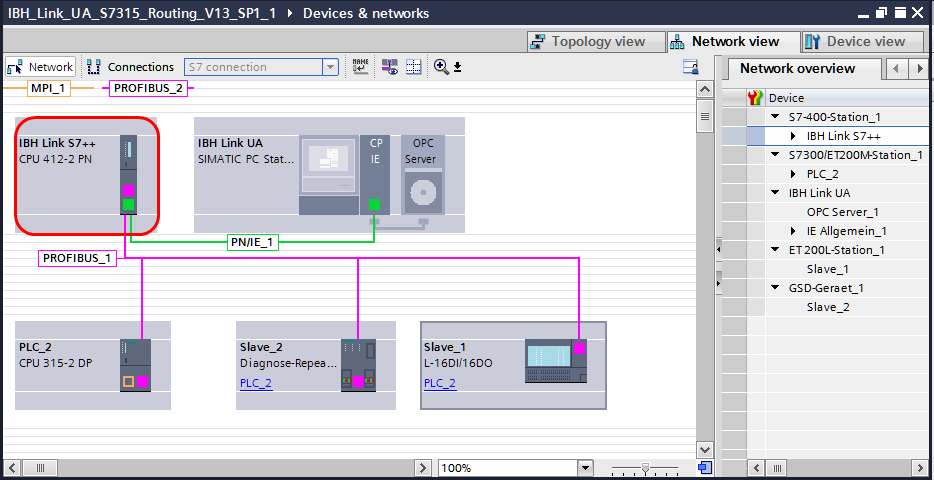
Task: Select the CPU 315-2 DP device icon in PLC_2
Action: [x=135, y=365]
